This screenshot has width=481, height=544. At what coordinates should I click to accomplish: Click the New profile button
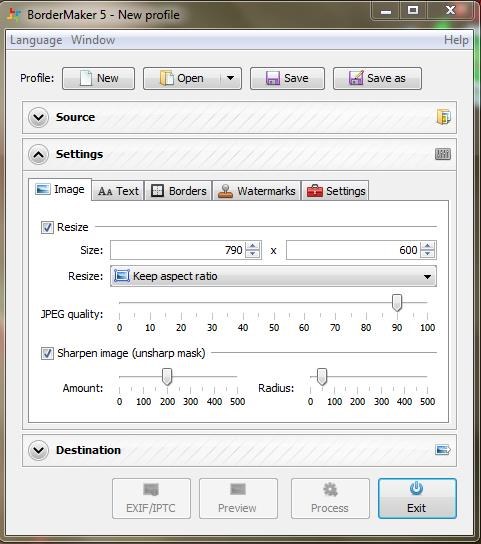(99, 78)
